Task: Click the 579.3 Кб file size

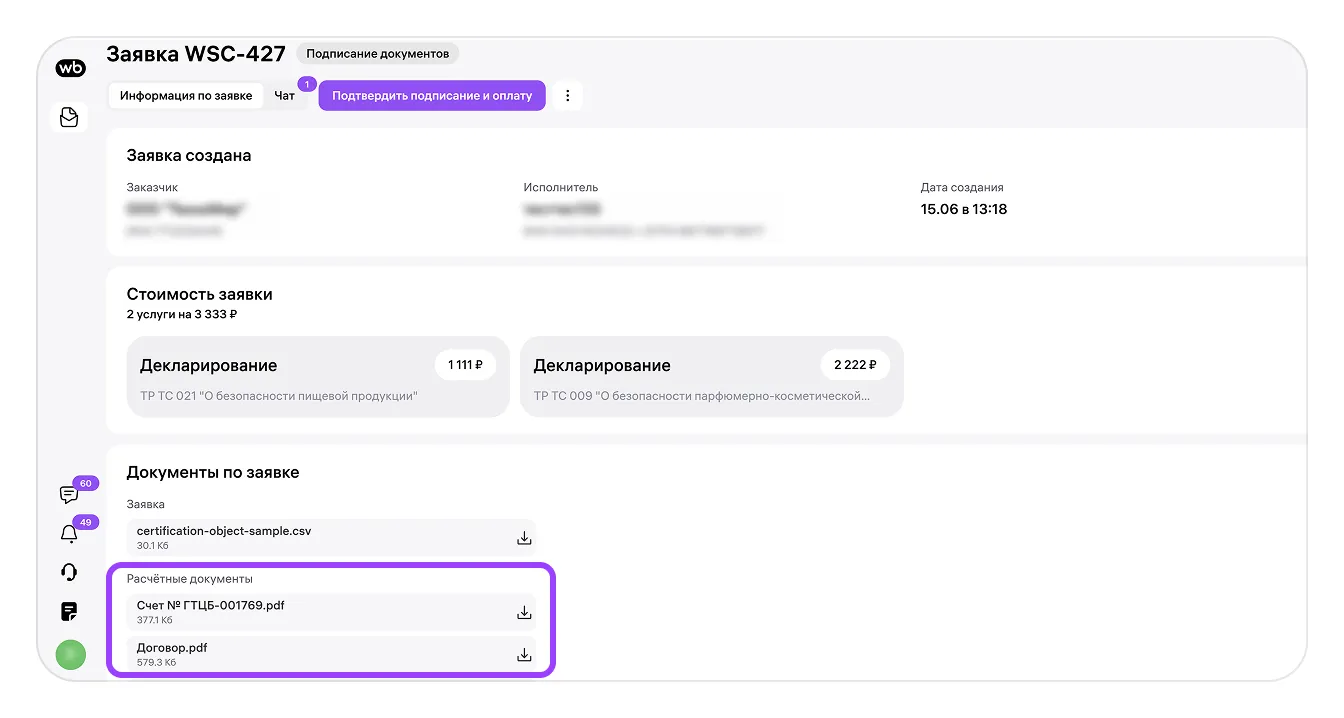Action: click(x=156, y=663)
